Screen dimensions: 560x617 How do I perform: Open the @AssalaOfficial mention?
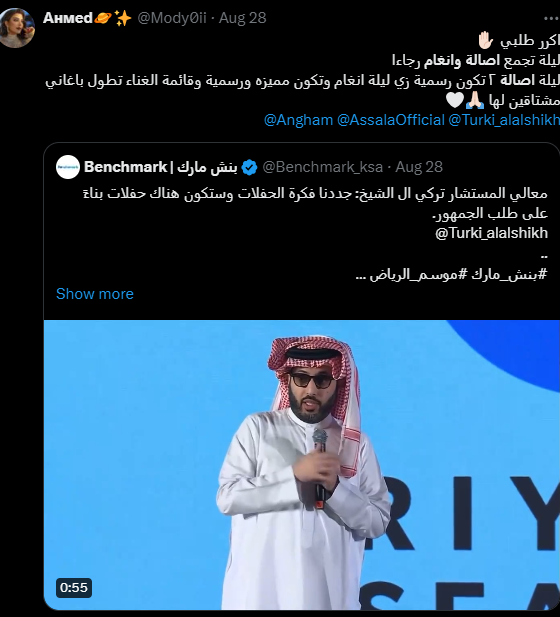click(x=391, y=120)
